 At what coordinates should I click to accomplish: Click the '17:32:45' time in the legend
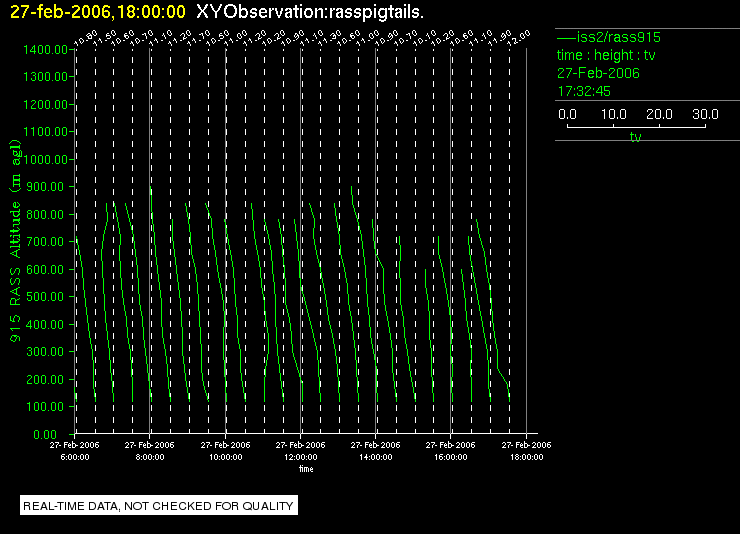pyautogui.click(x=584, y=91)
